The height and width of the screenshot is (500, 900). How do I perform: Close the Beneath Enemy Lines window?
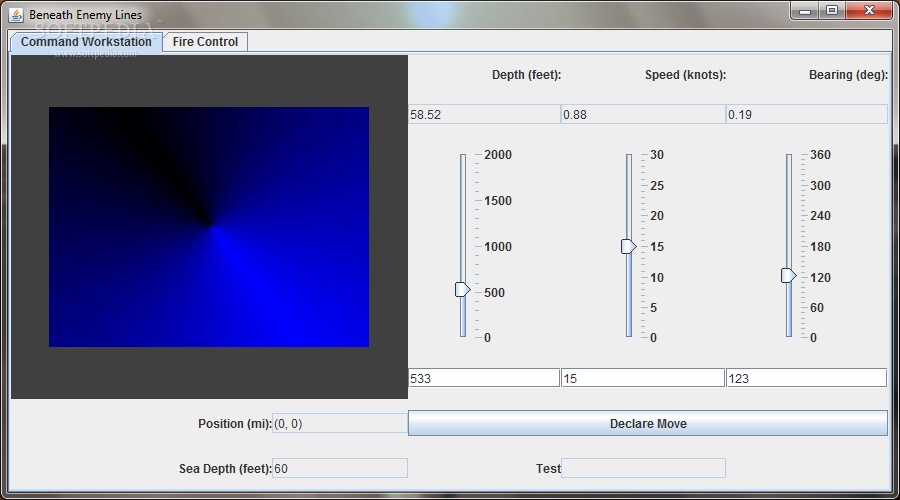coord(869,10)
